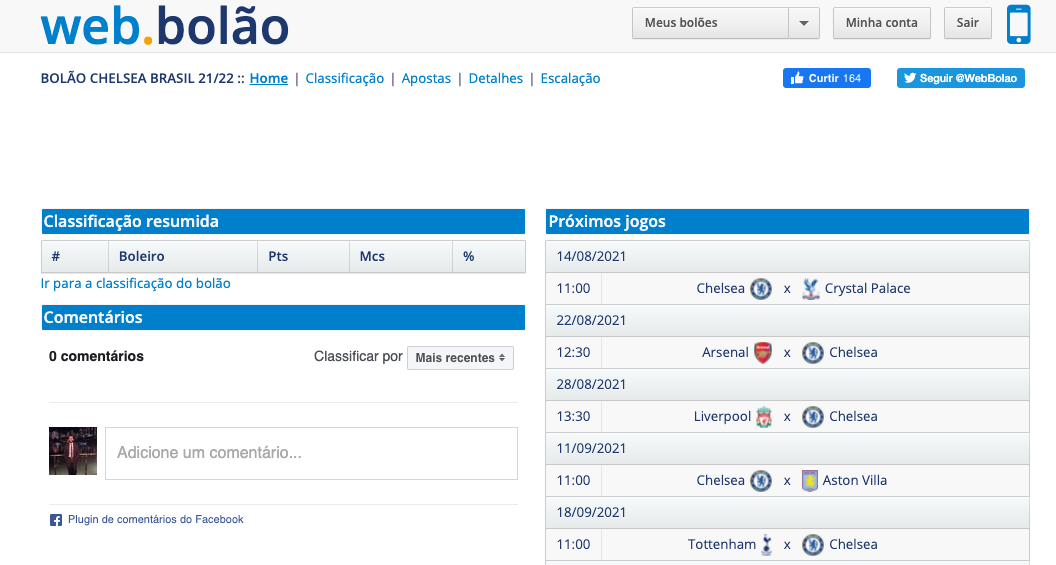Click the Aston Villa crest icon
Image resolution: width=1056 pixels, height=565 pixels.
pyautogui.click(x=810, y=481)
